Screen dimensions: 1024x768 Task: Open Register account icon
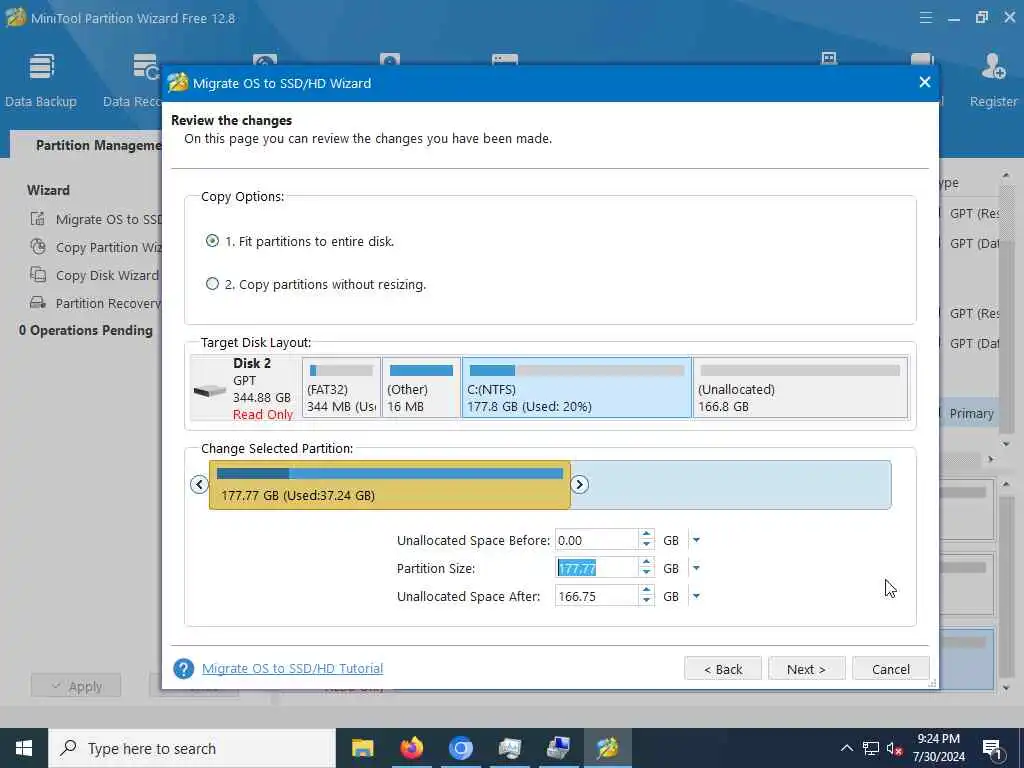coord(993,80)
